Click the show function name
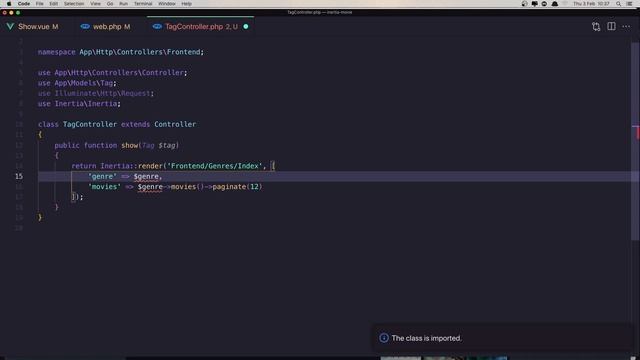The height and width of the screenshot is (360, 640). click(x=129, y=145)
